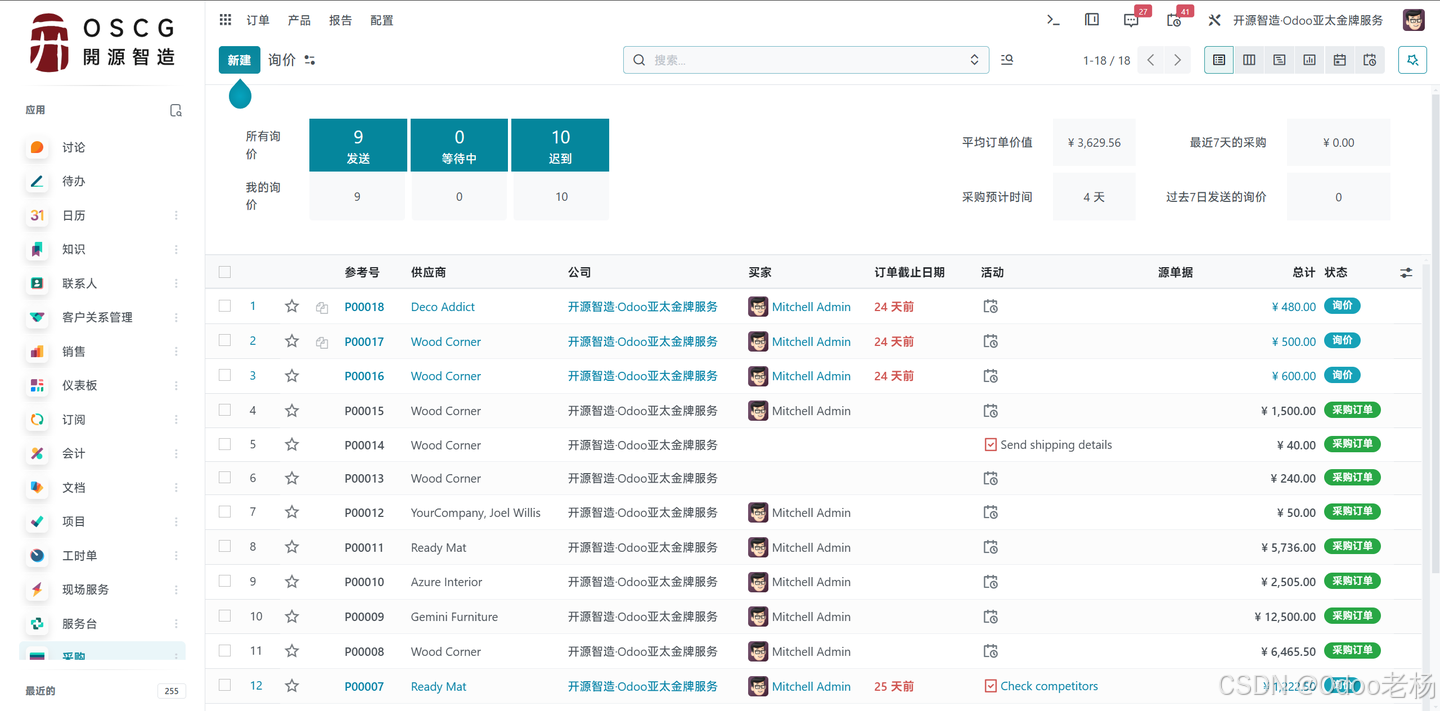The image size is (1440, 711).
Task: Check the box for row P00007
Action: click(x=225, y=685)
